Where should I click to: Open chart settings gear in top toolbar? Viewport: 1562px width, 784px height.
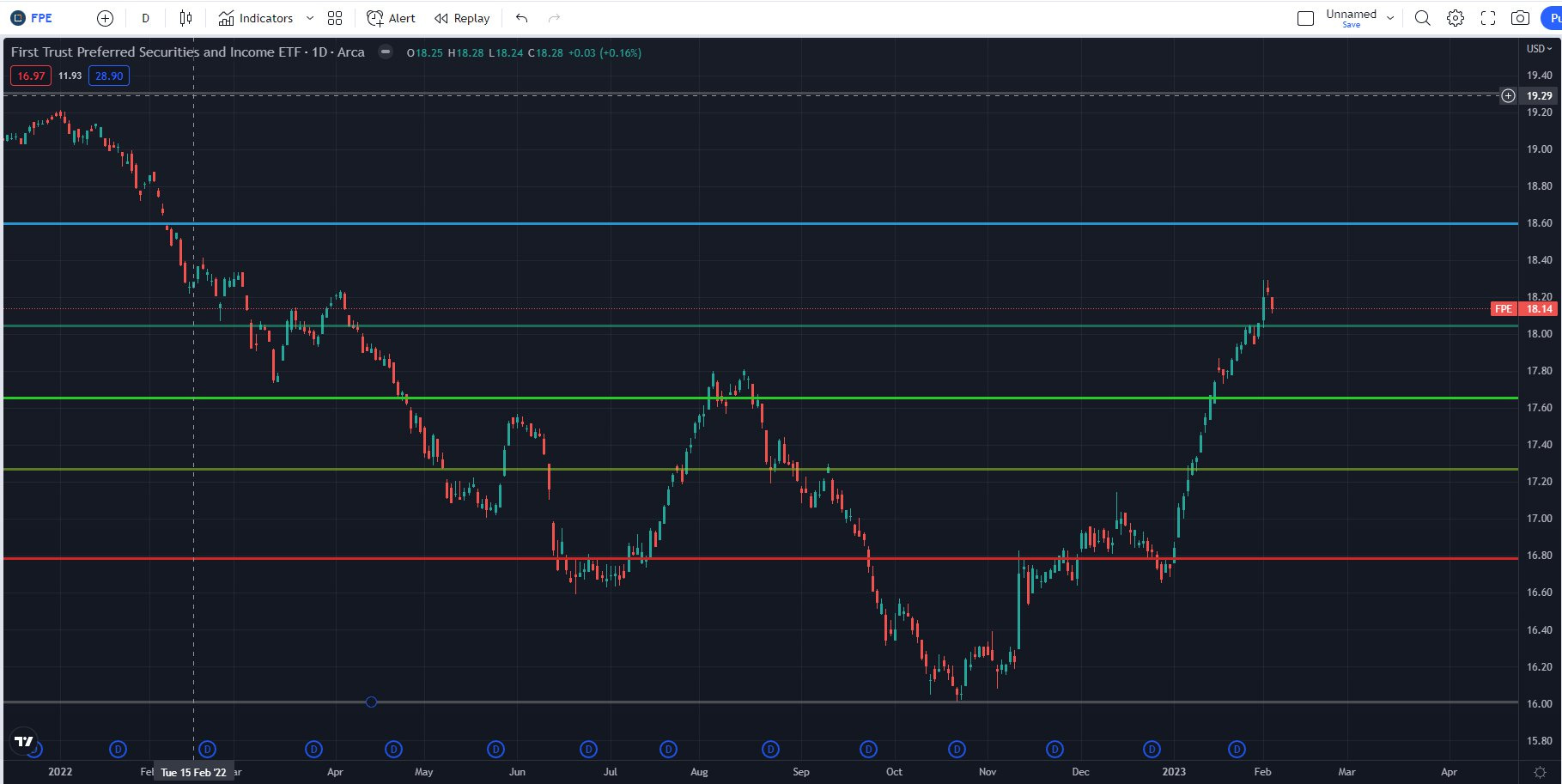click(1455, 18)
